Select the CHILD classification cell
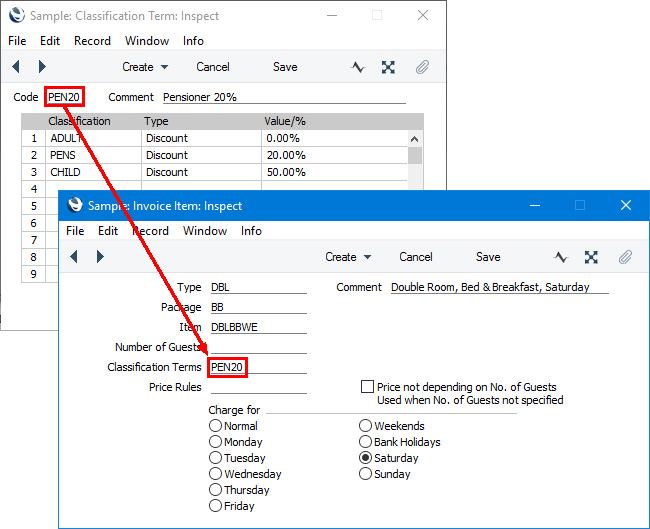Screen dimensions: 650x529 click(x=93, y=172)
